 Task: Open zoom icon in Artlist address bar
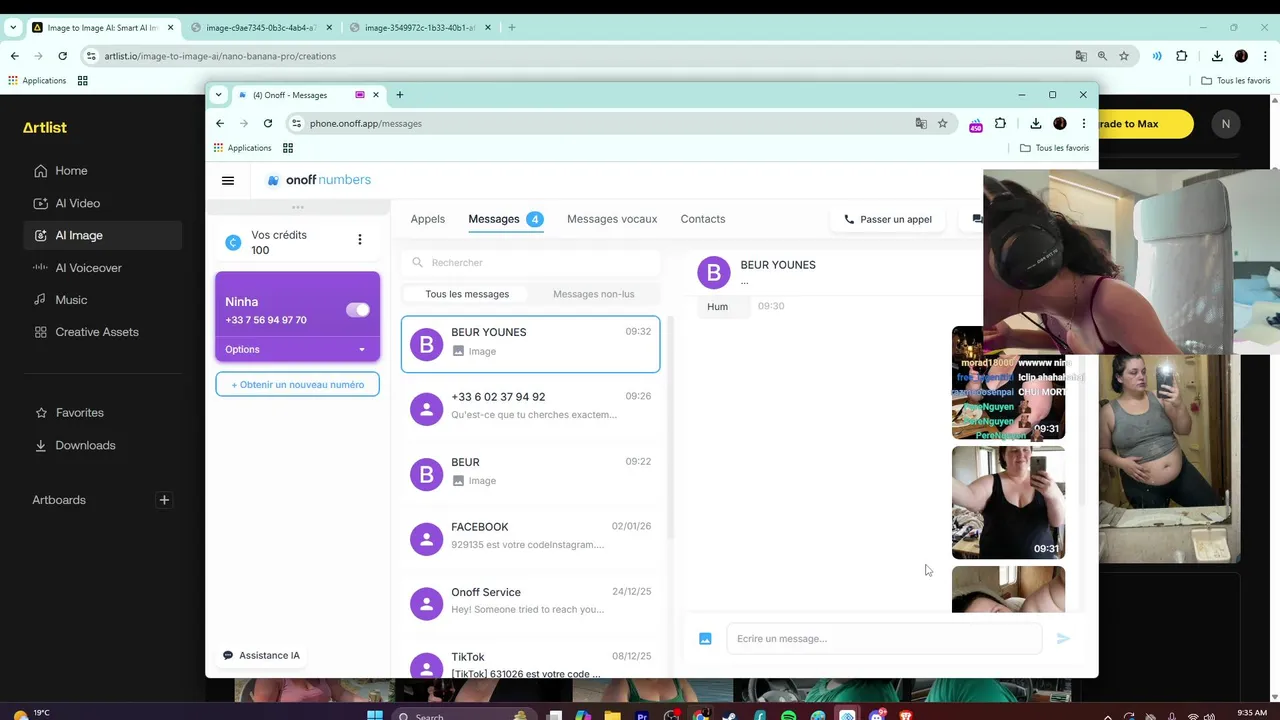point(1102,56)
